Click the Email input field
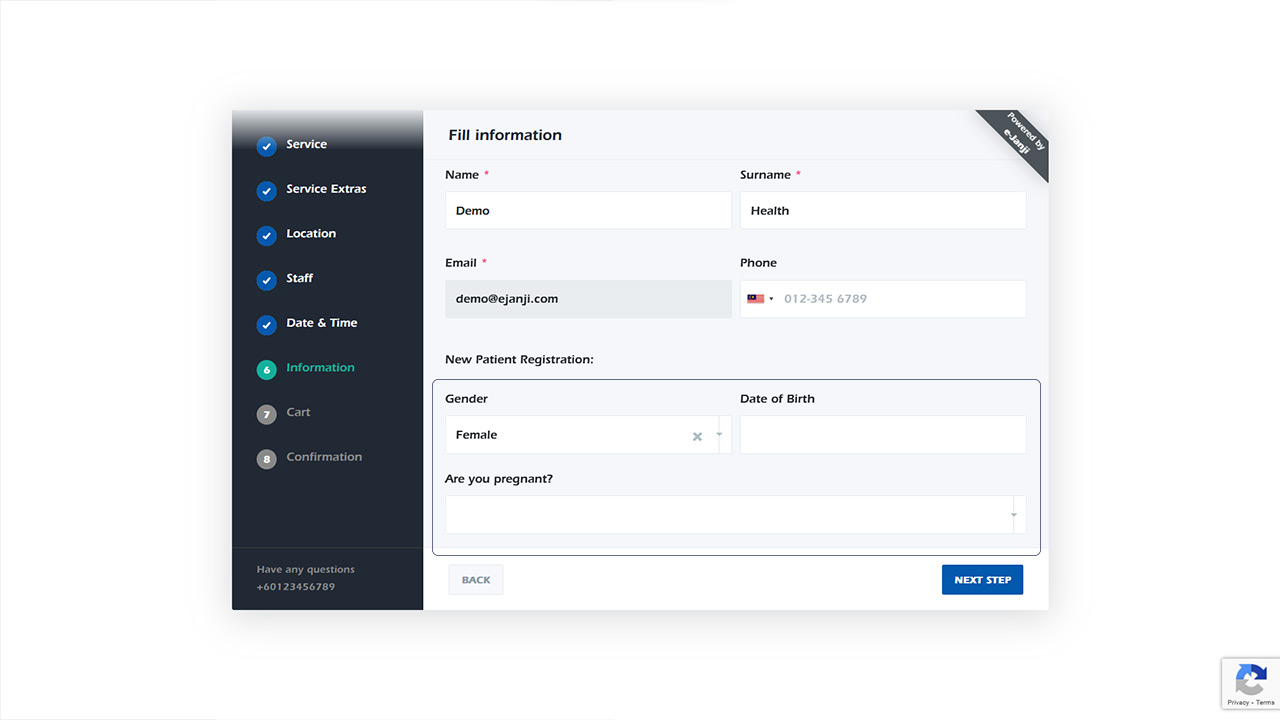The image size is (1280, 720). pos(588,299)
